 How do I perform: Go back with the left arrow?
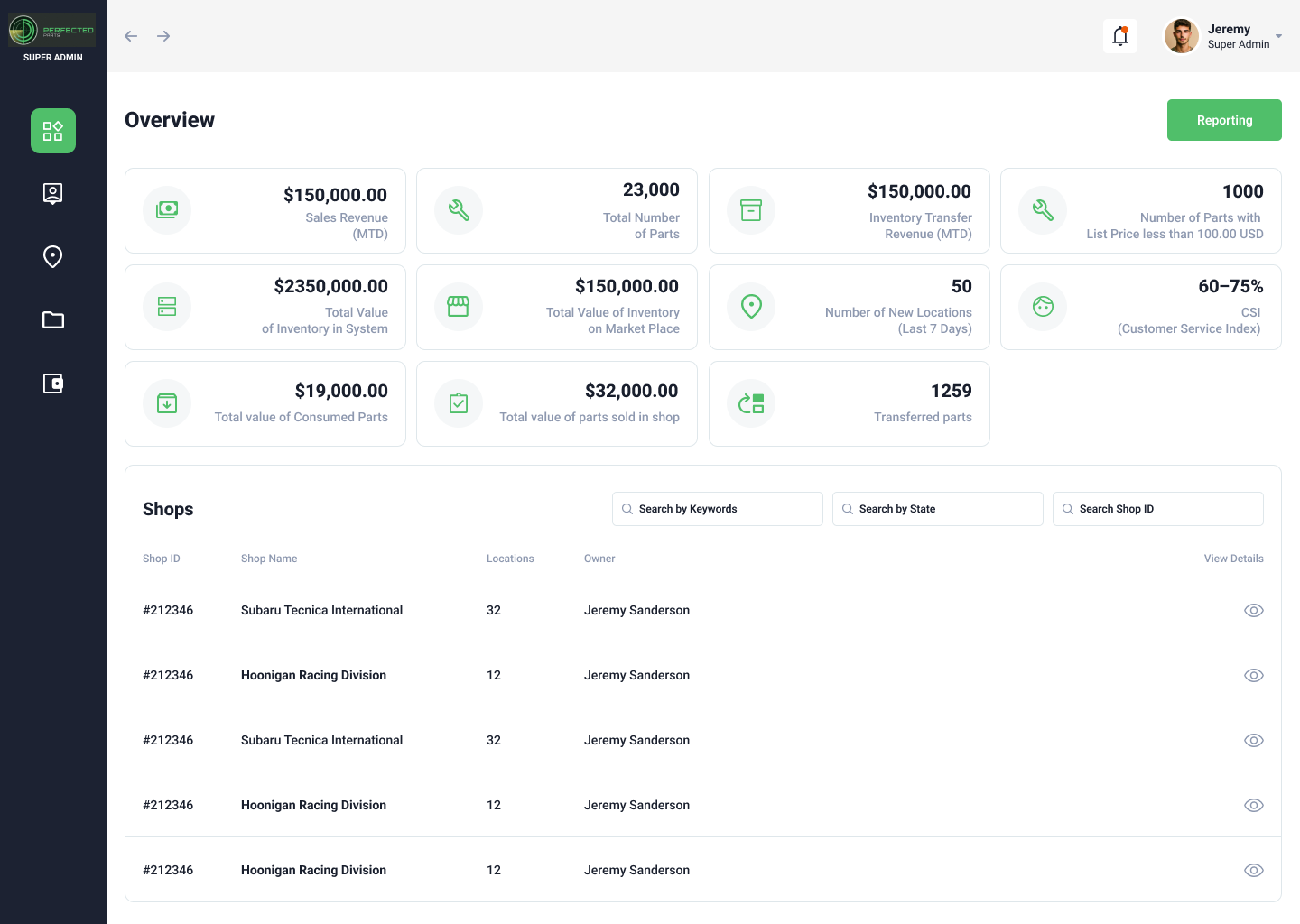point(131,36)
